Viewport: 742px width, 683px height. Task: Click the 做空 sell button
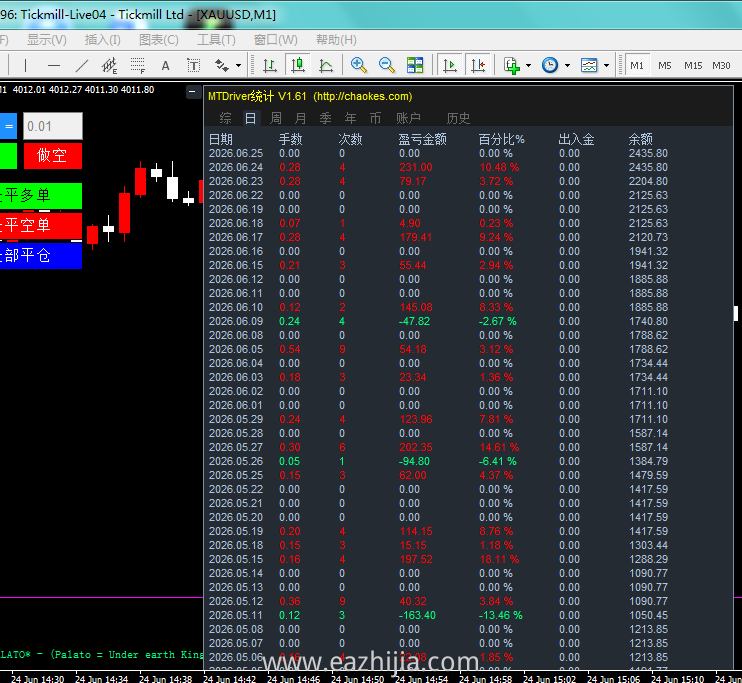pos(53,156)
